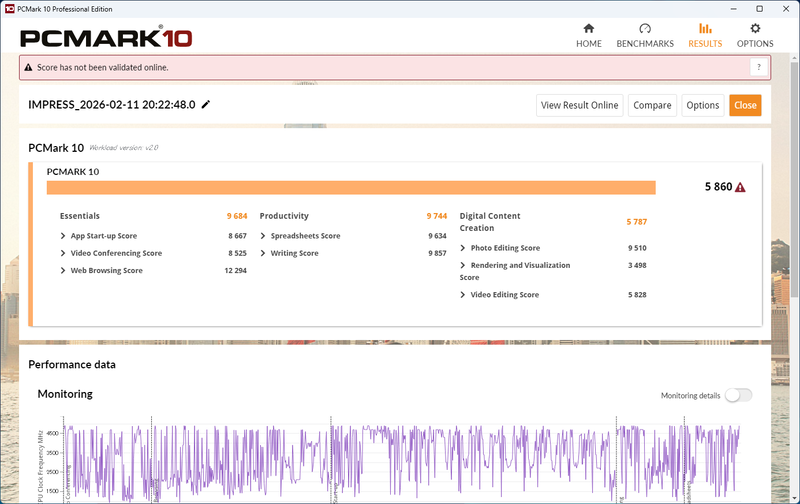Open the result Options button
The width and height of the screenshot is (800, 504).
(703, 105)
